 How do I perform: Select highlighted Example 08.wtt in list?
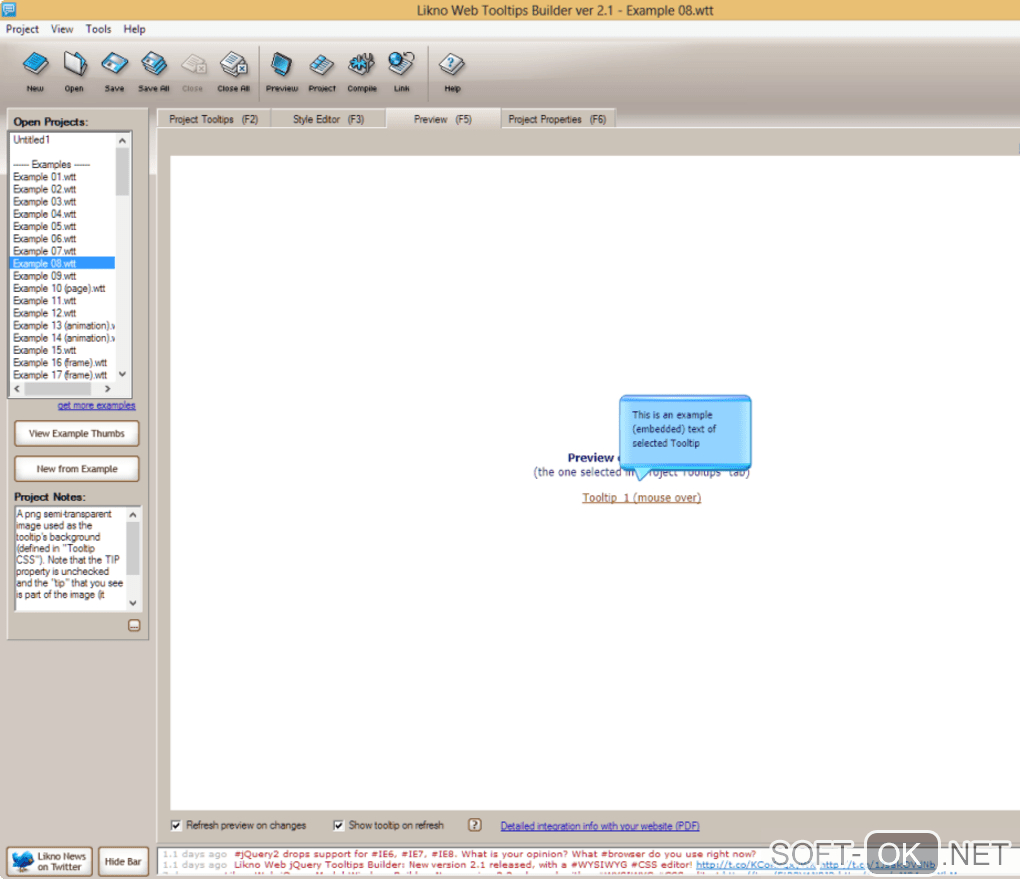coord(62,264)
